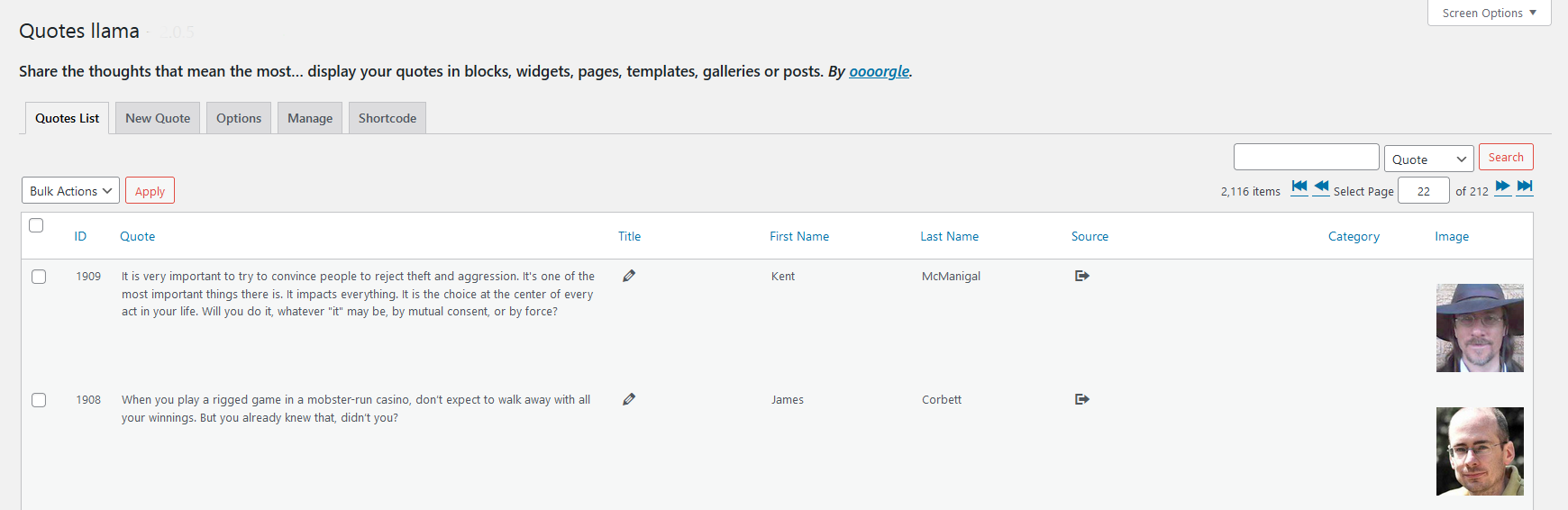
Task: Go to the first page of quotes
Action: [1299, 187]
